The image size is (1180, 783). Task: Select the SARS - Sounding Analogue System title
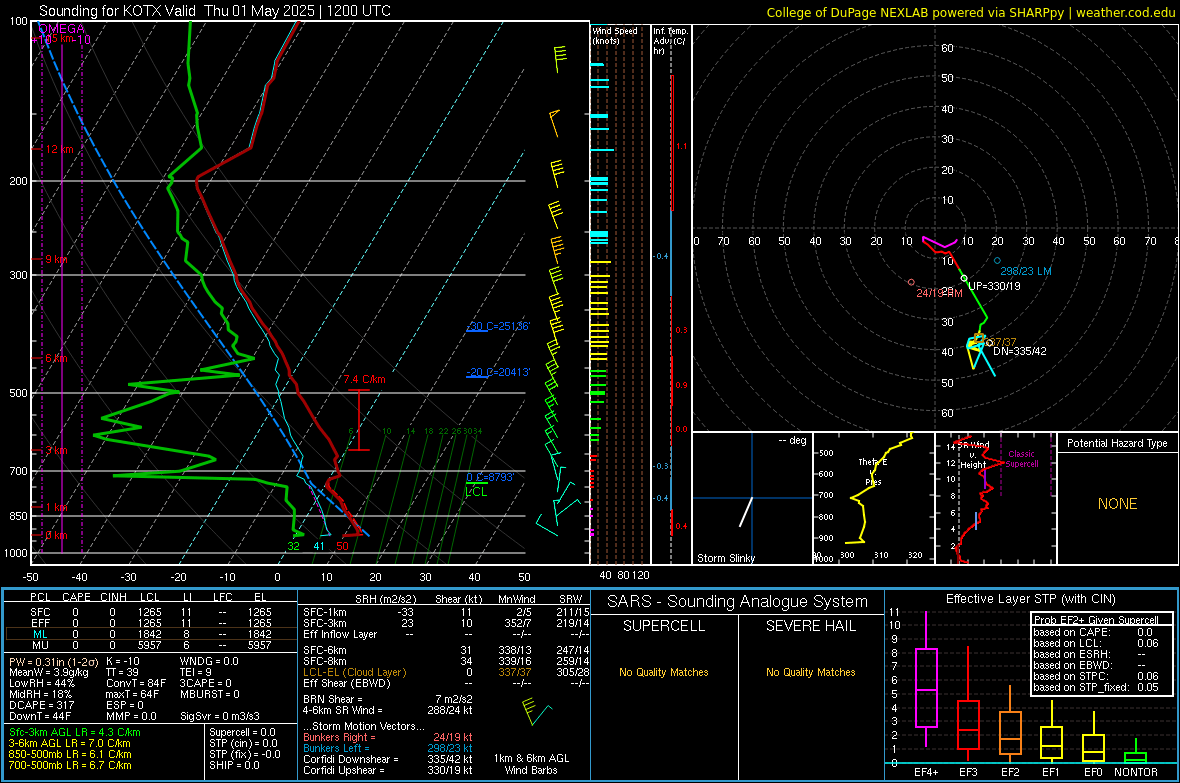[738, 602]
